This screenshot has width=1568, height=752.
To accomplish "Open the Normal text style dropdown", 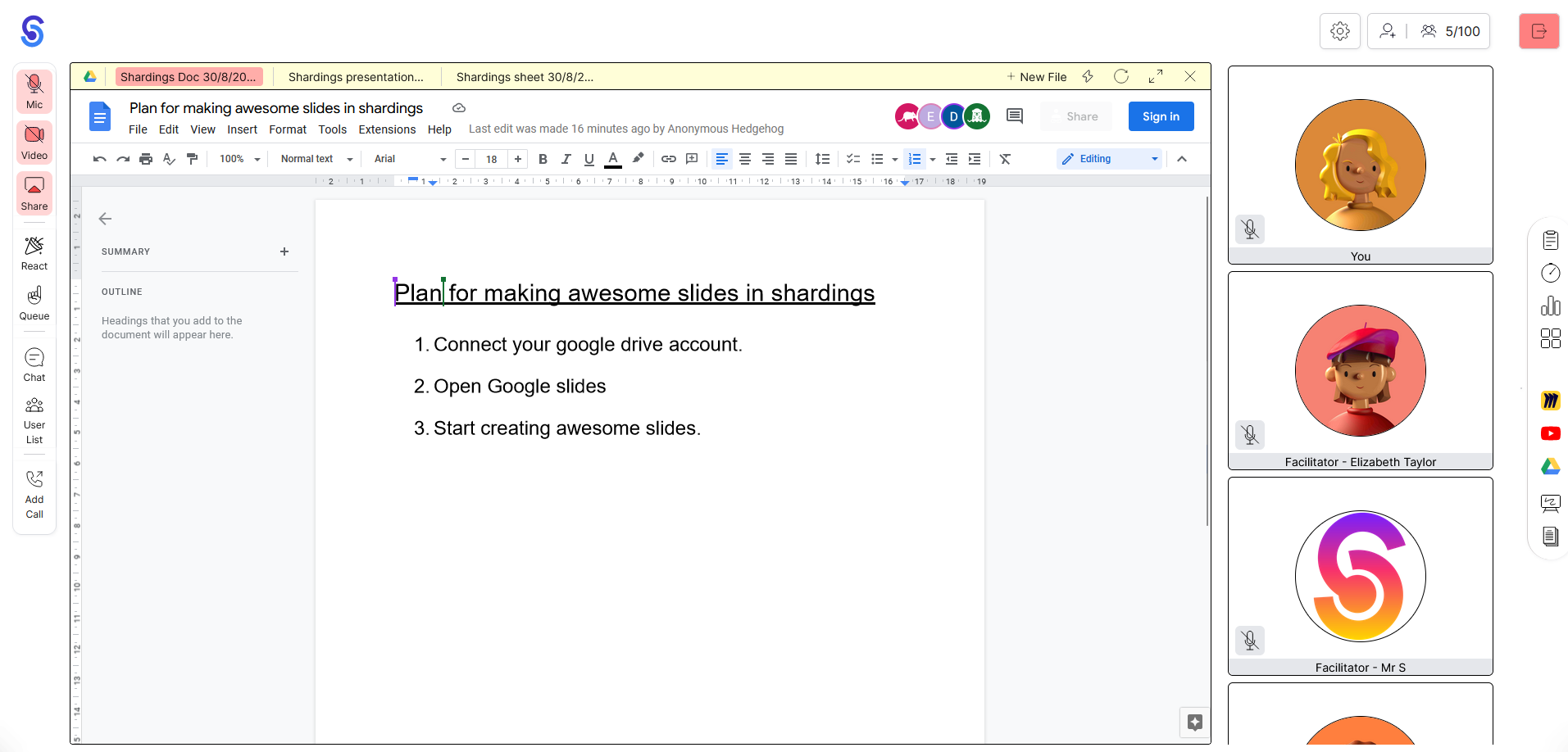I will click(316, 159).
